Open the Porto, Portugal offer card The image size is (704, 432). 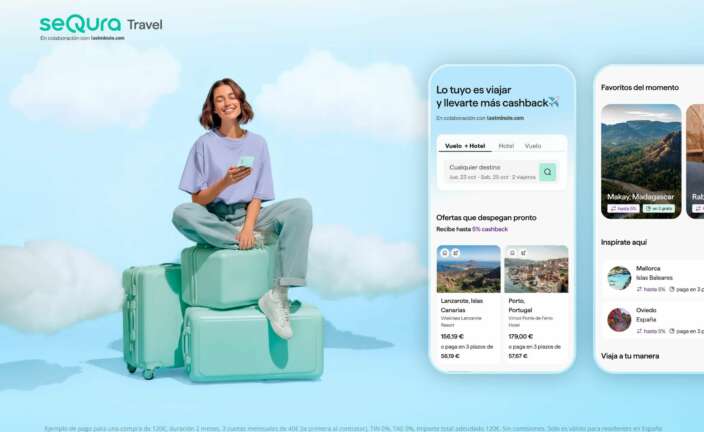pyautogui.click(x=537, y=304)
